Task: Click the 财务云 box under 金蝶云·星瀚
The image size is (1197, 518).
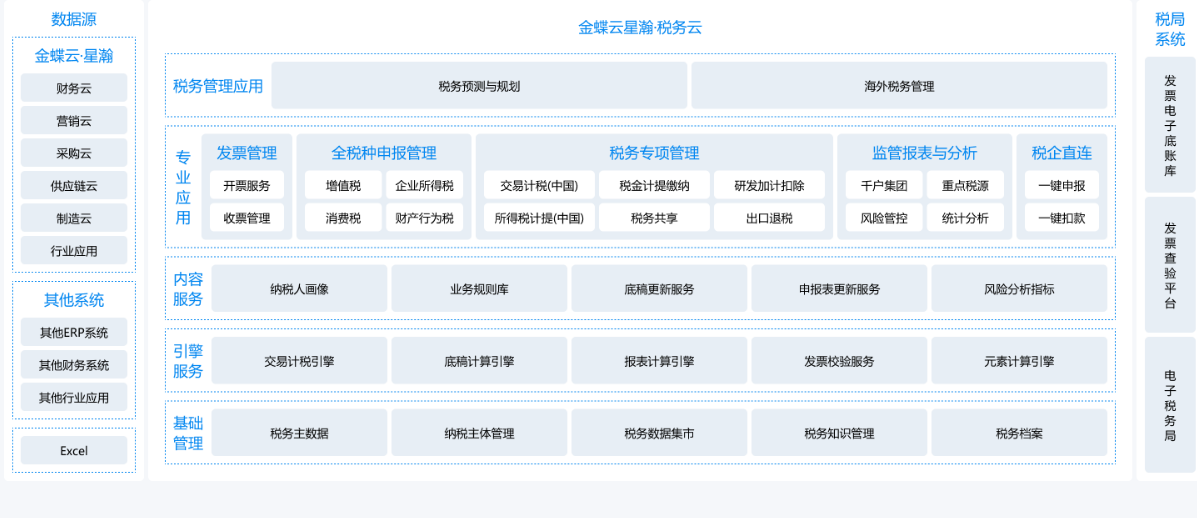Action: 74,88
